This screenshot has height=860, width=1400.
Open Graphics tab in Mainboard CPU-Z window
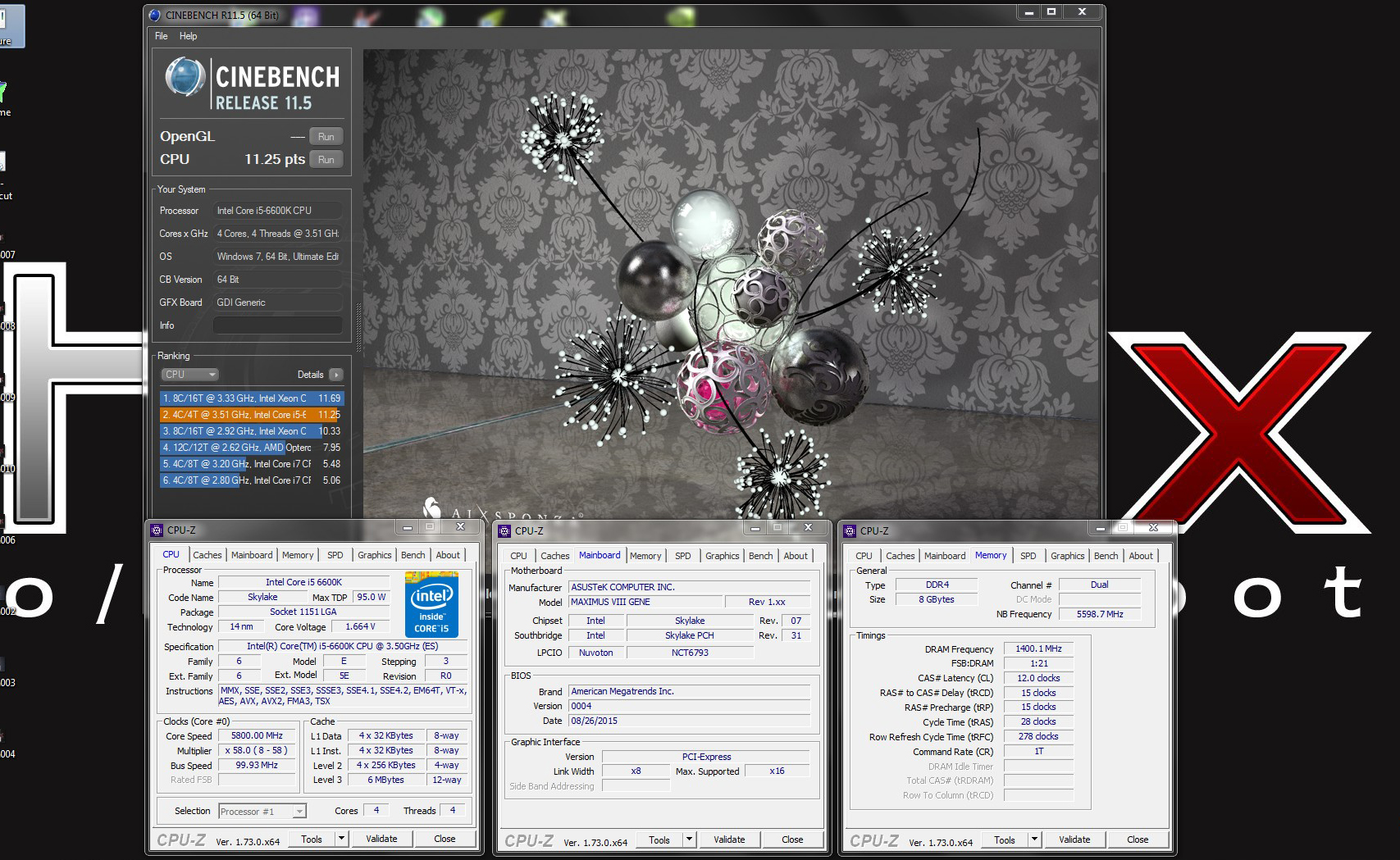click(x=723, y=556)
